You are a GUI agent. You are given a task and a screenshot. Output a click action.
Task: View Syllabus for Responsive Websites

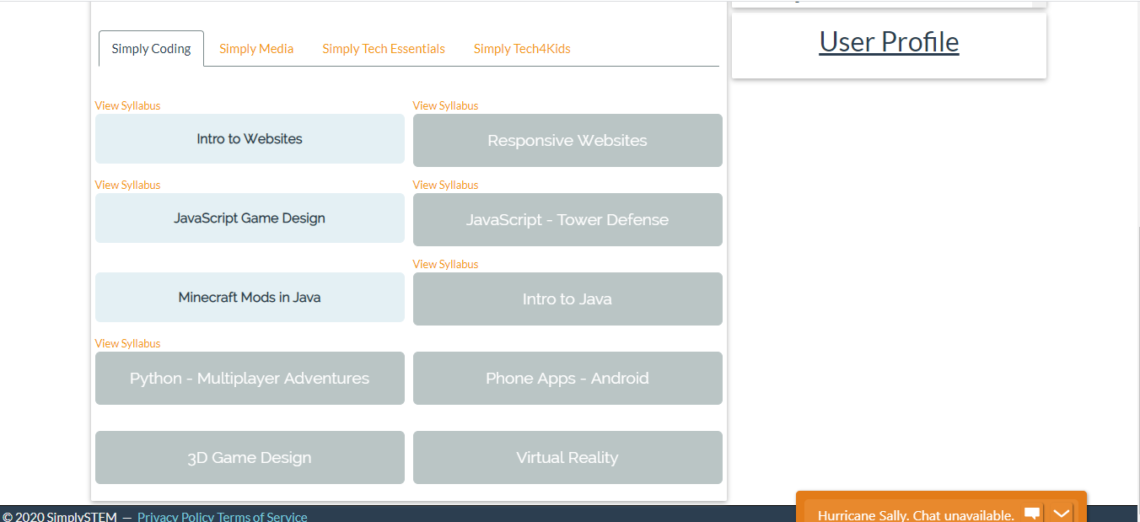point(446,105)
